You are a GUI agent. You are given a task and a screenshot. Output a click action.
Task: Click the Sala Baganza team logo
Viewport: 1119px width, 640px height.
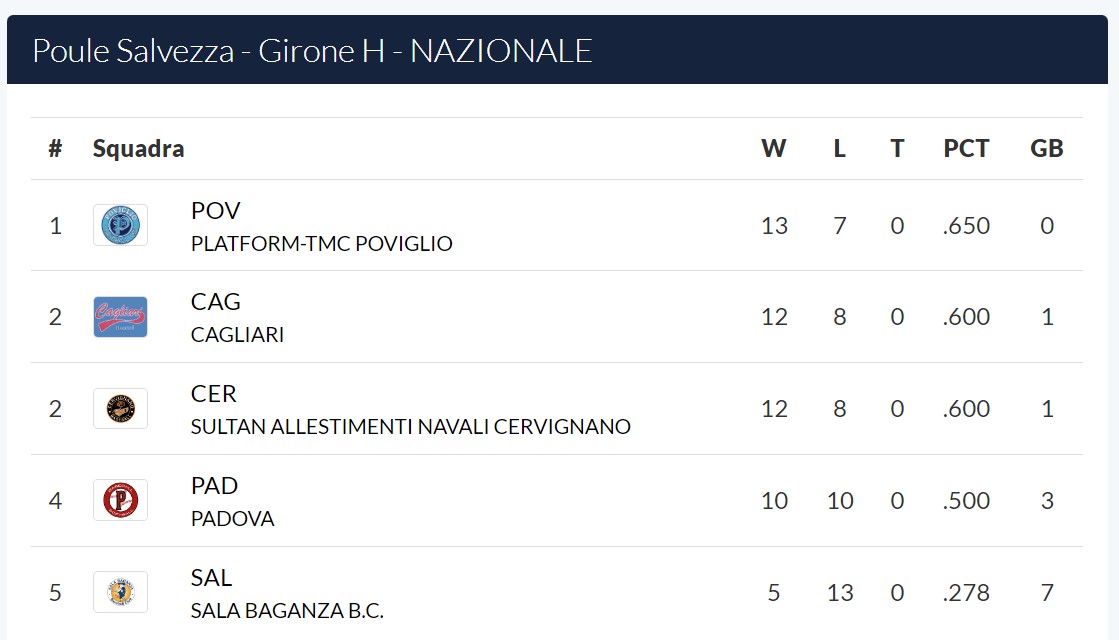(120, 592)
